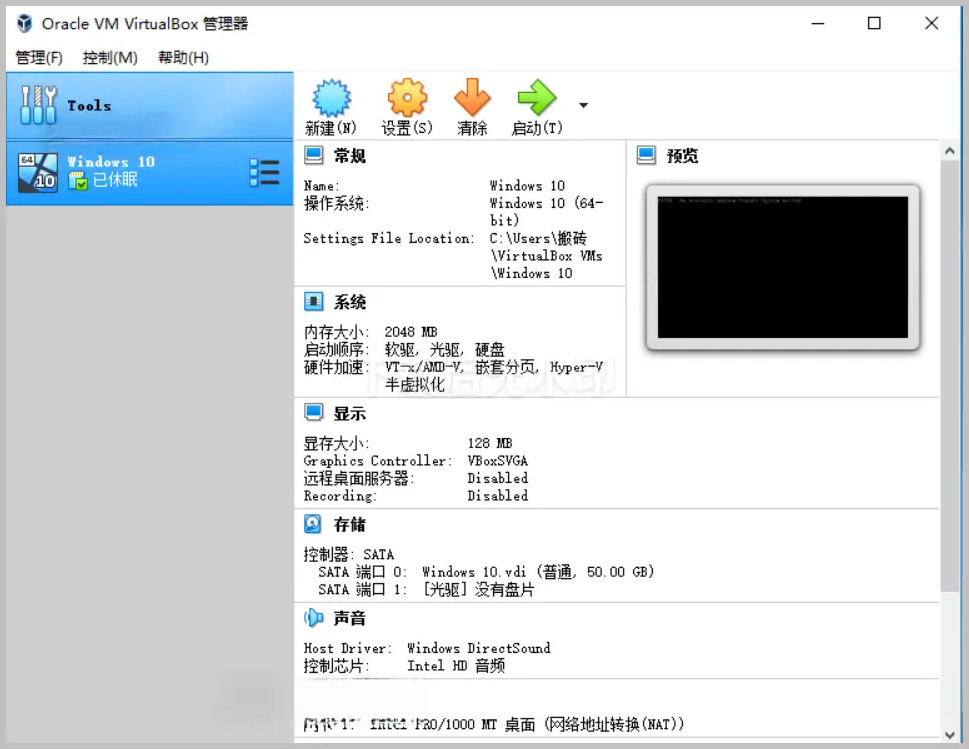This screenshot has width=969, height=749.
Task: Expand the Start button dropdown arrow
Action: point(583,106)
